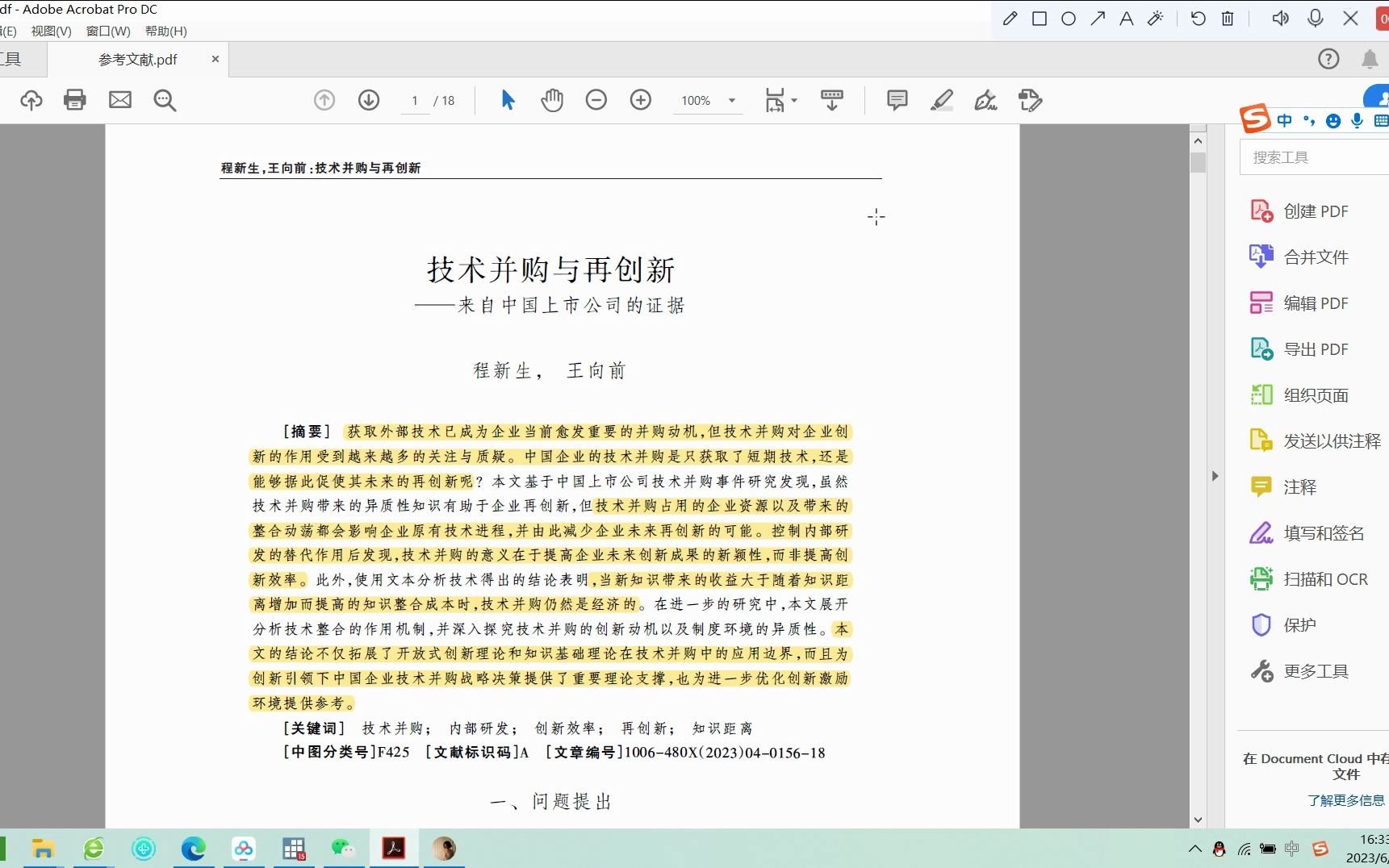1389x868 pixels.
Task: Close the 参考文献.pdf tab
Action: [215, 59]
